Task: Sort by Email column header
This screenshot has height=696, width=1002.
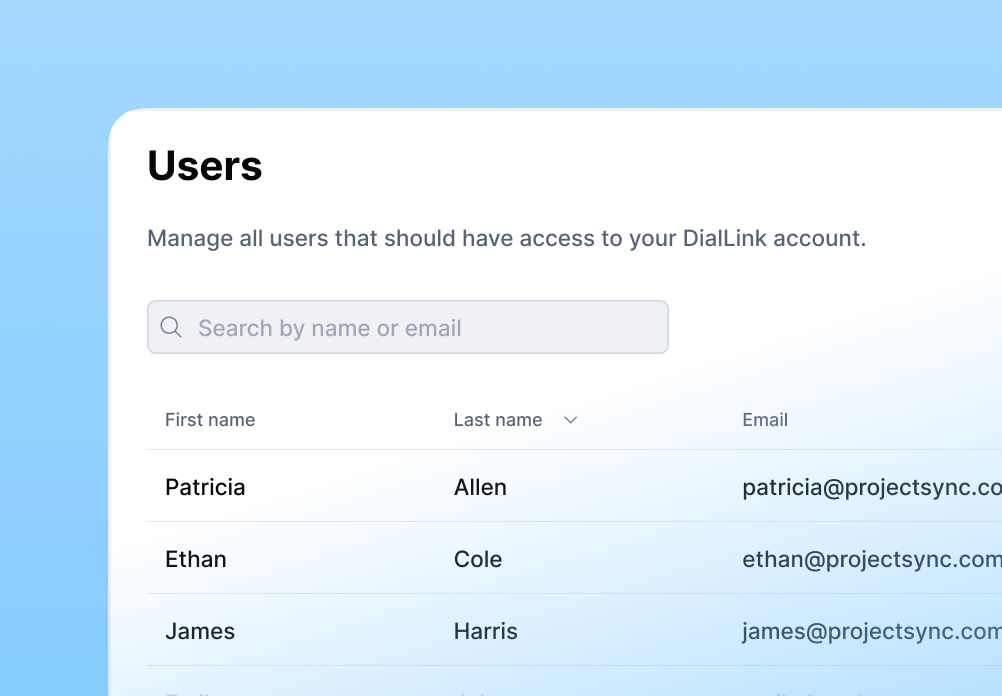Action: click(x=765, y=420)
